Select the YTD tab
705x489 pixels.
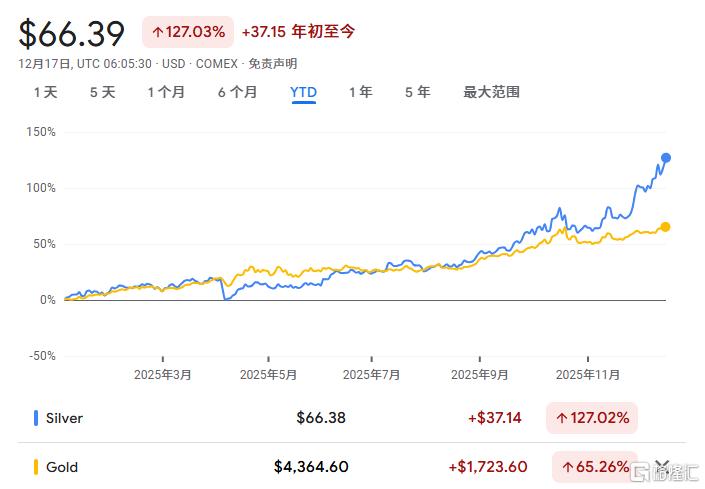[303, 92]
